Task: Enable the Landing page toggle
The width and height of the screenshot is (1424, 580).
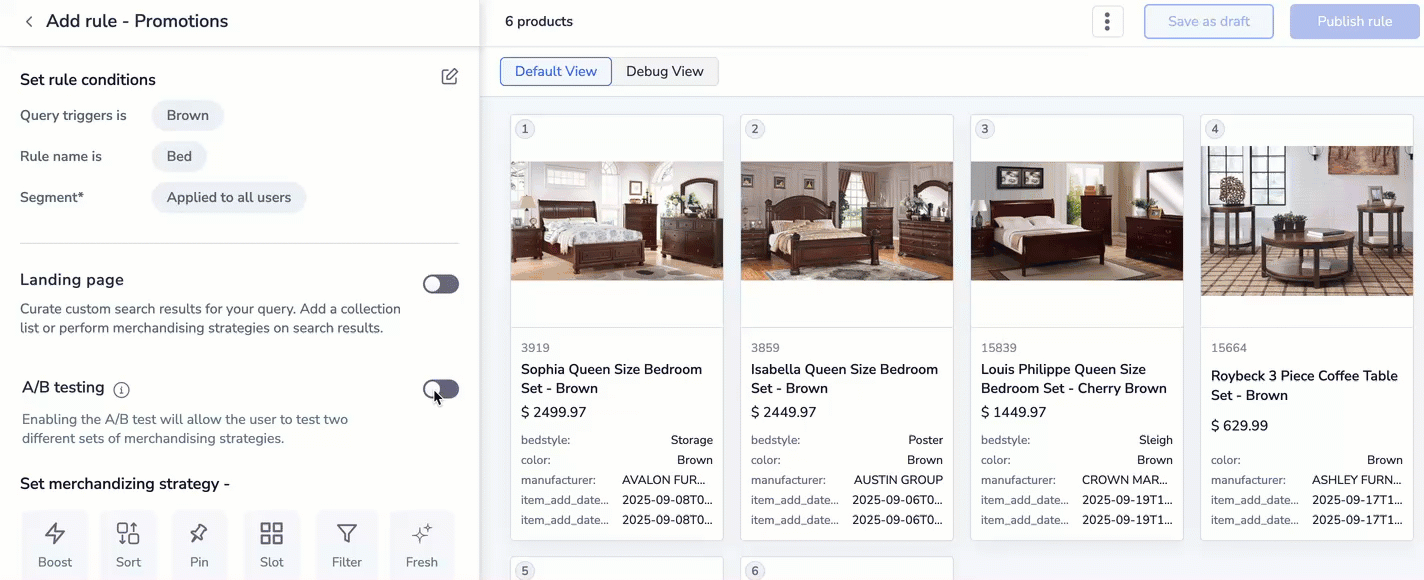Action: pos(441,284)
